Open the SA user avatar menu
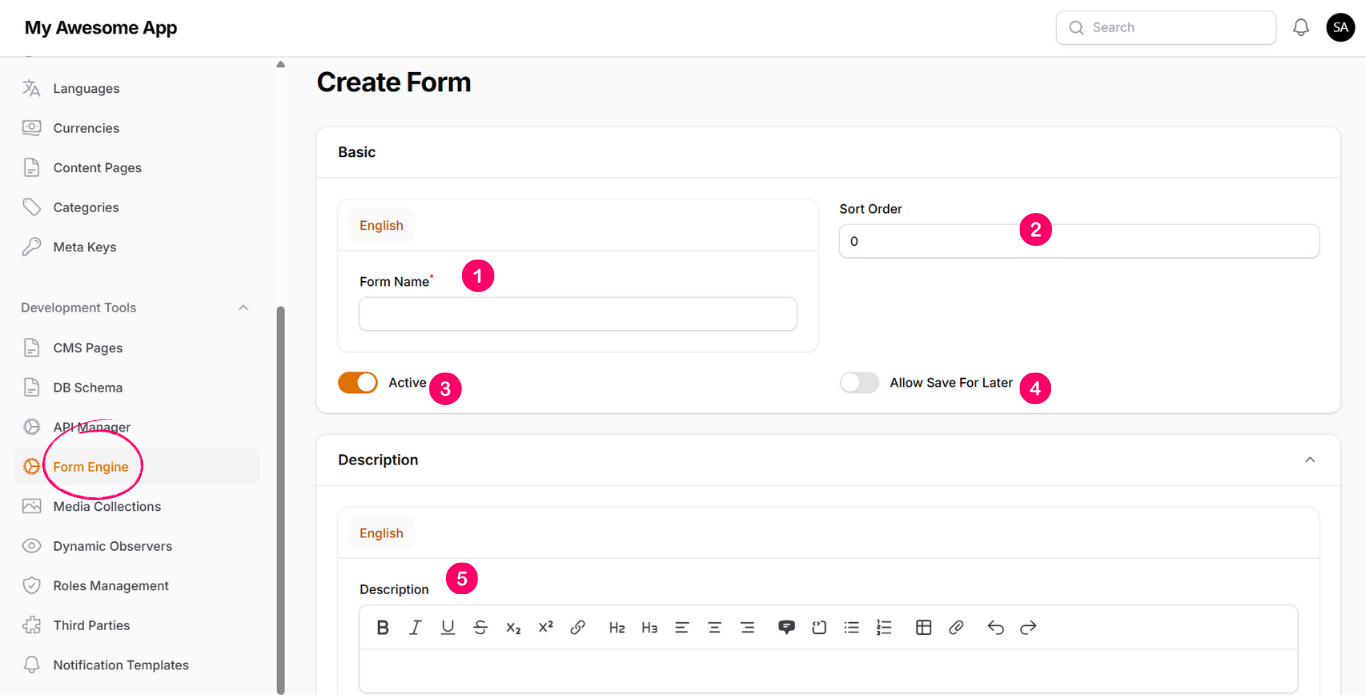This screenshot has height=695, width=1366. pos(1340,28)
